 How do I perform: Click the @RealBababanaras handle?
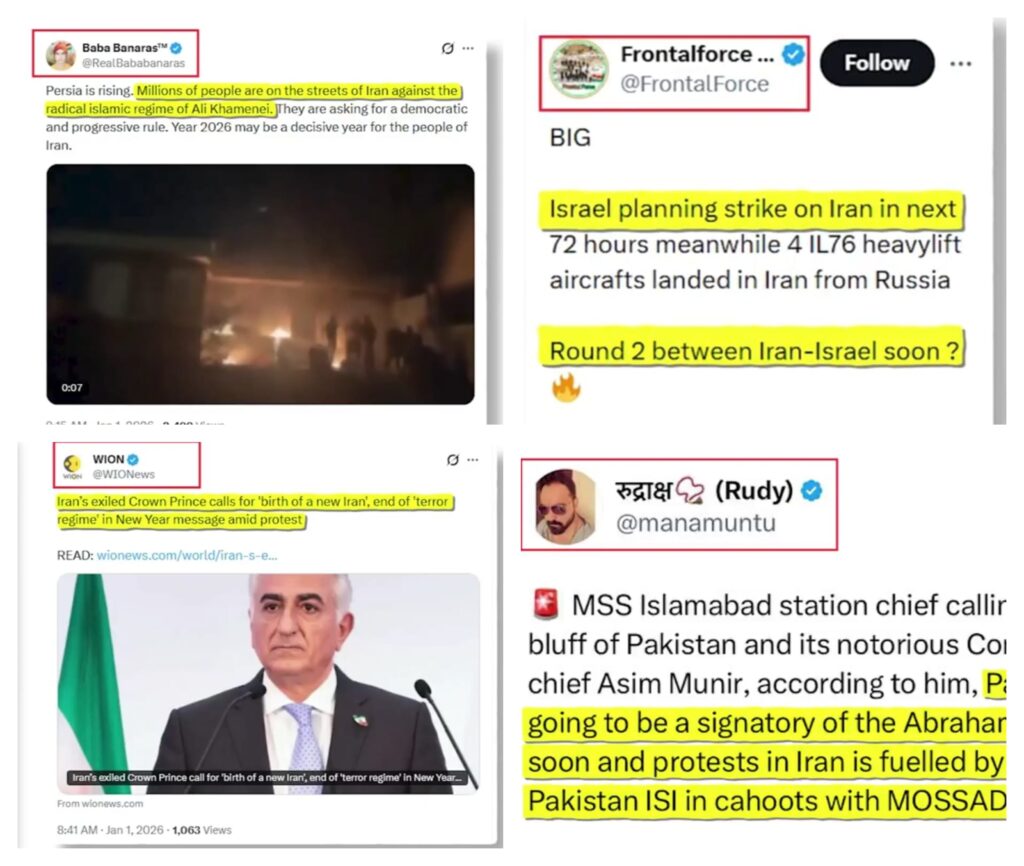[133, 63]
